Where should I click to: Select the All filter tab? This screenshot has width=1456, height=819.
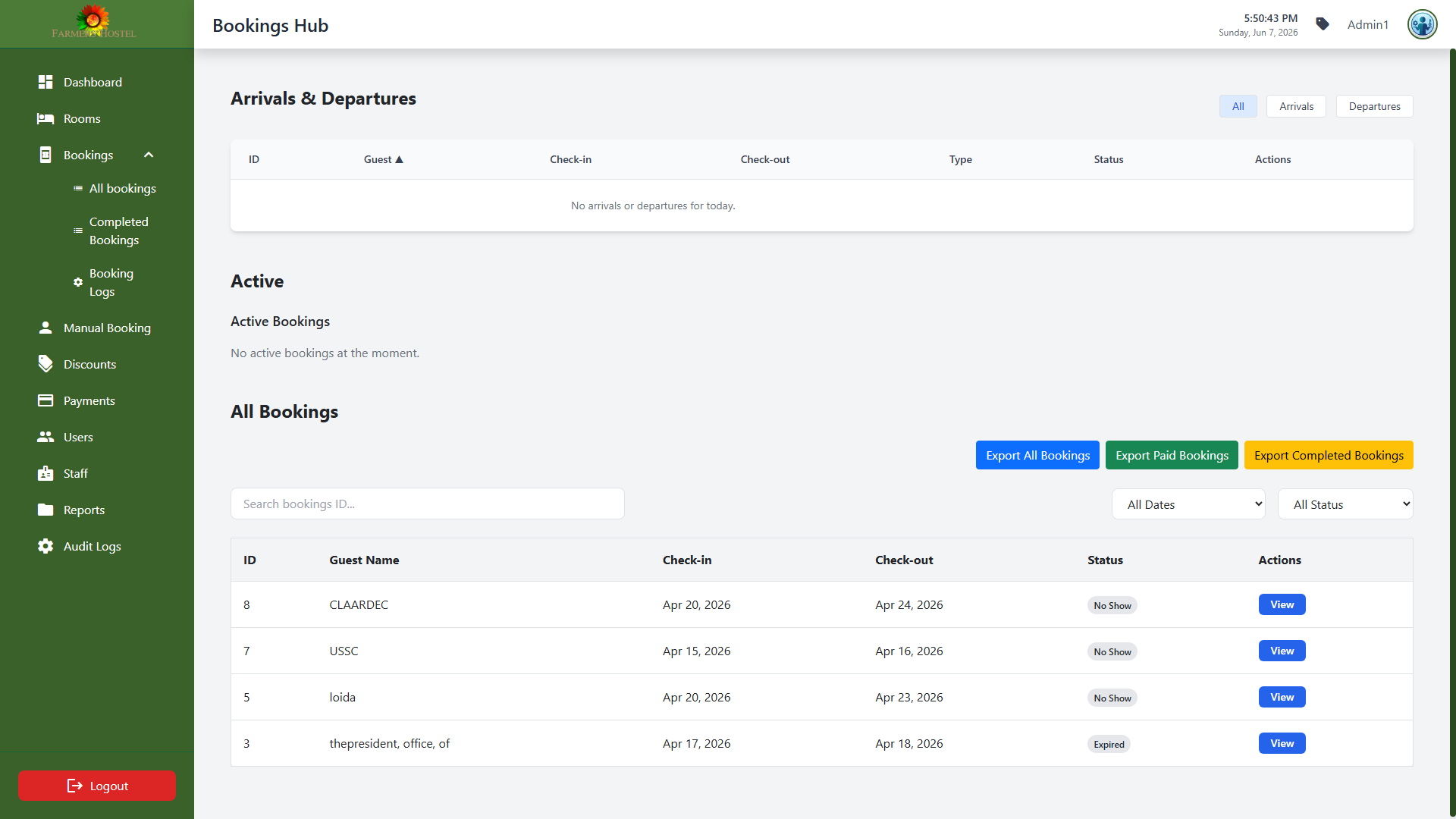(x=1238, y=106)
